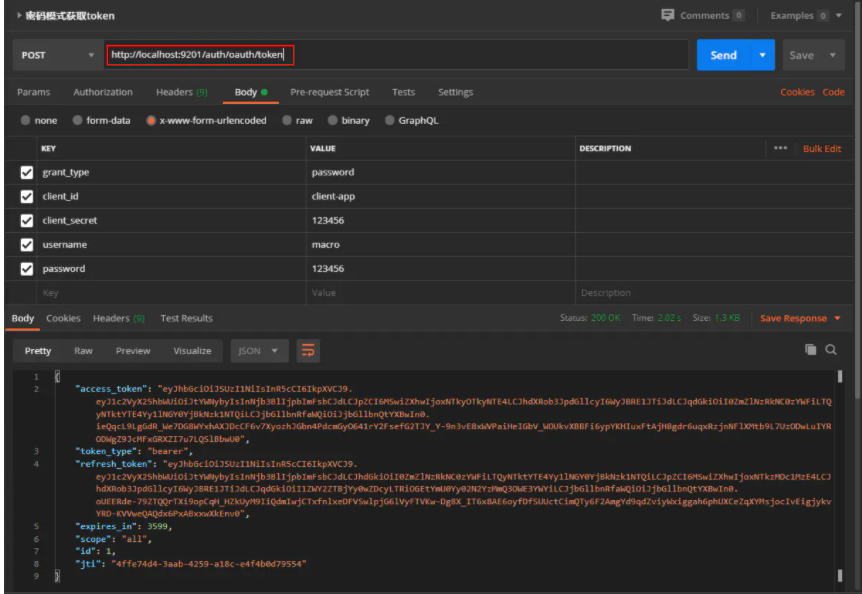The image size is (862, 594).
Task: Open the Test Results tab
Action: click(x=186, y=318)
